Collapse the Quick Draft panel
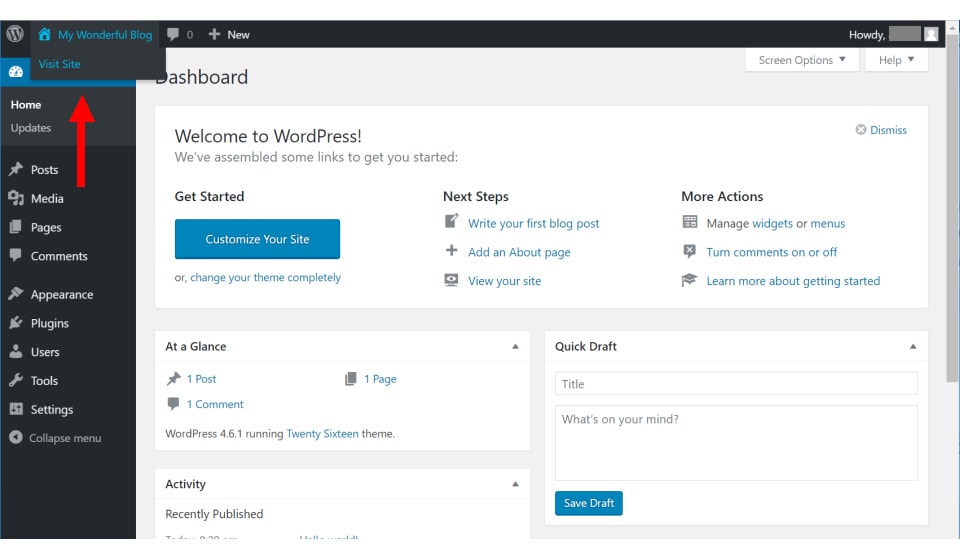This screenshot has width=960, height=560. point(913,346)
